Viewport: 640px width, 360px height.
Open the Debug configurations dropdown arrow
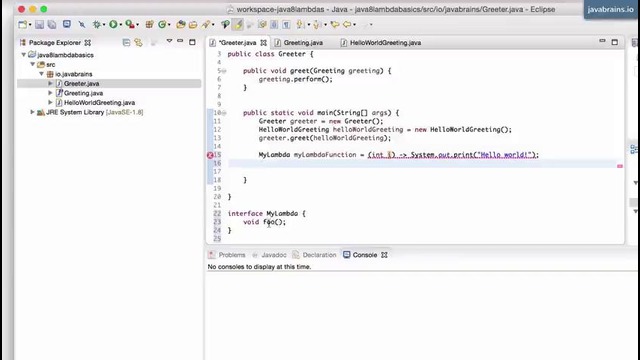[104, 25]
